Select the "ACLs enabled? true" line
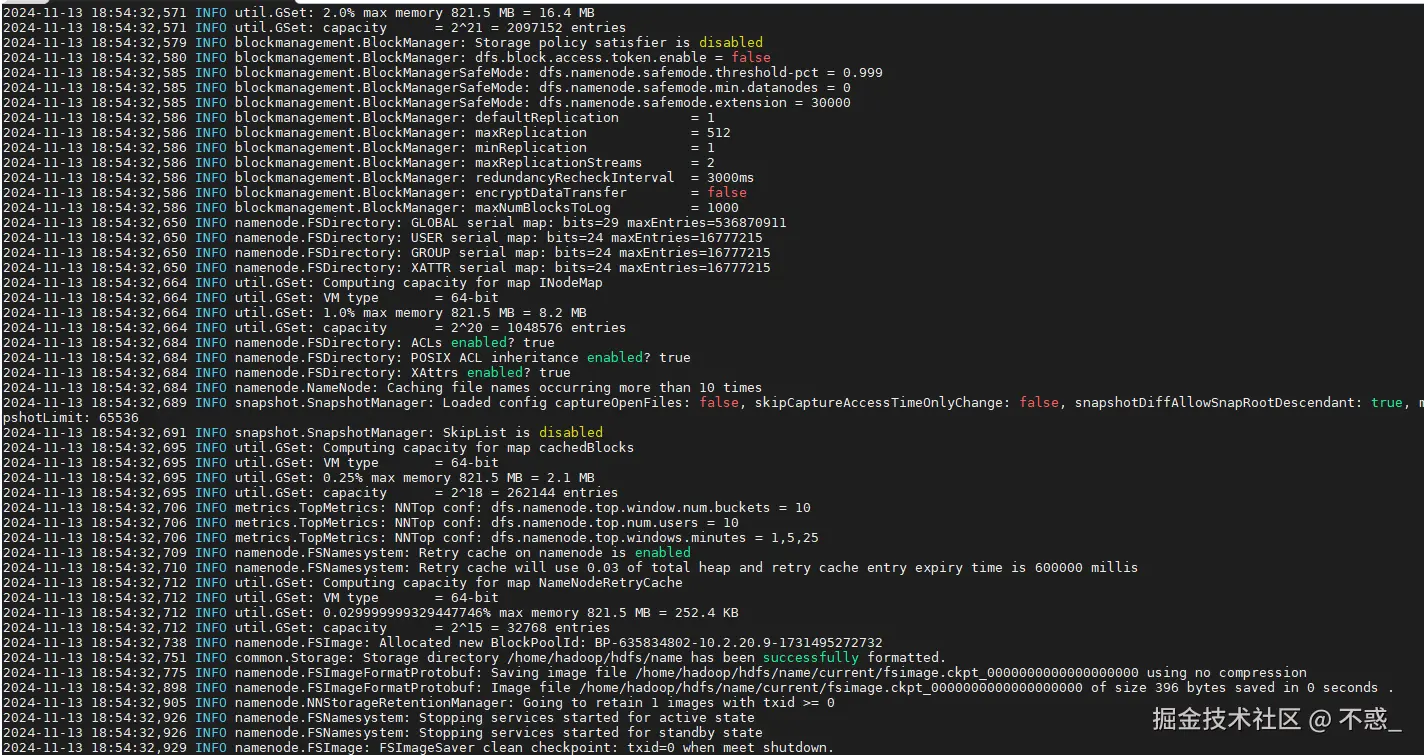The height and width of the screenshot is (755, 1424). [278, 343]
